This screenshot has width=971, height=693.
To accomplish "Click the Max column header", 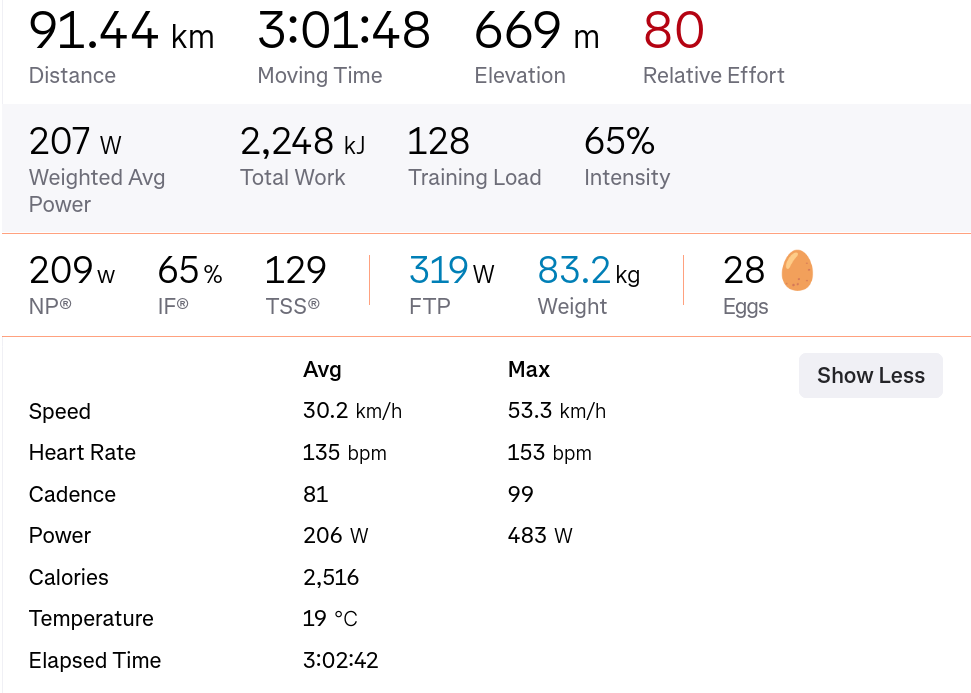I will click(x=529, y=370).
